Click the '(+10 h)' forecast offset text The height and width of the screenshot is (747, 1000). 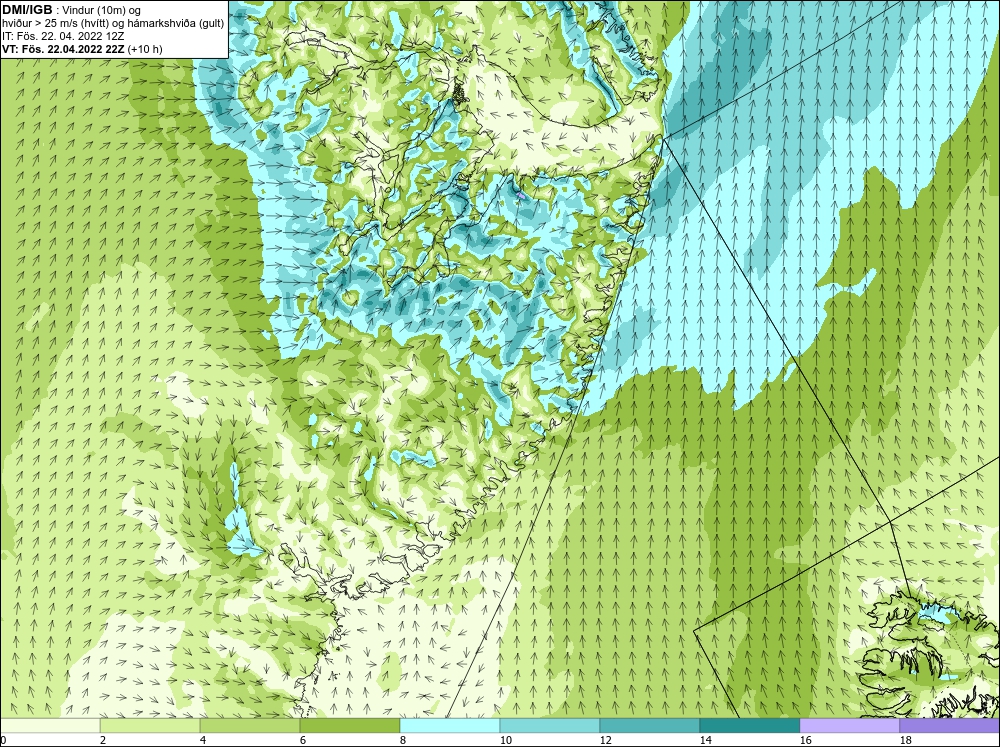[x=145, y=49]
